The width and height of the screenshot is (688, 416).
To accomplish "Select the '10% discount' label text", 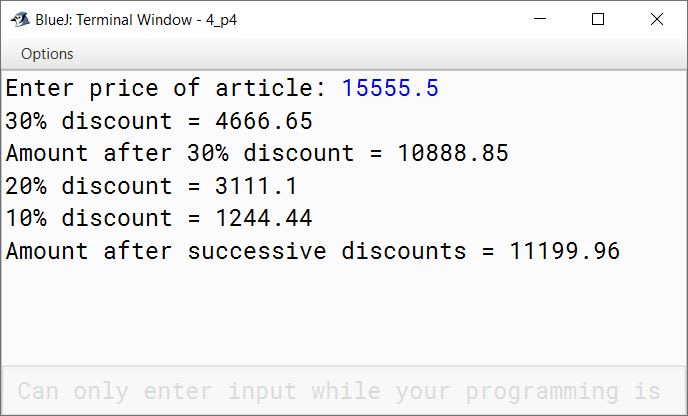I will 88,218.
